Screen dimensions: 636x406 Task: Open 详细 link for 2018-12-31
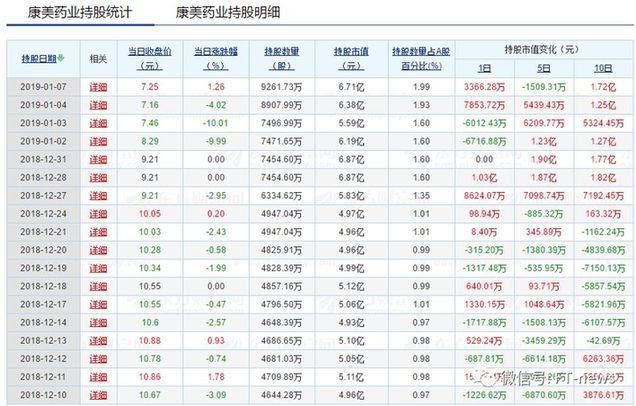pos(98,159)
